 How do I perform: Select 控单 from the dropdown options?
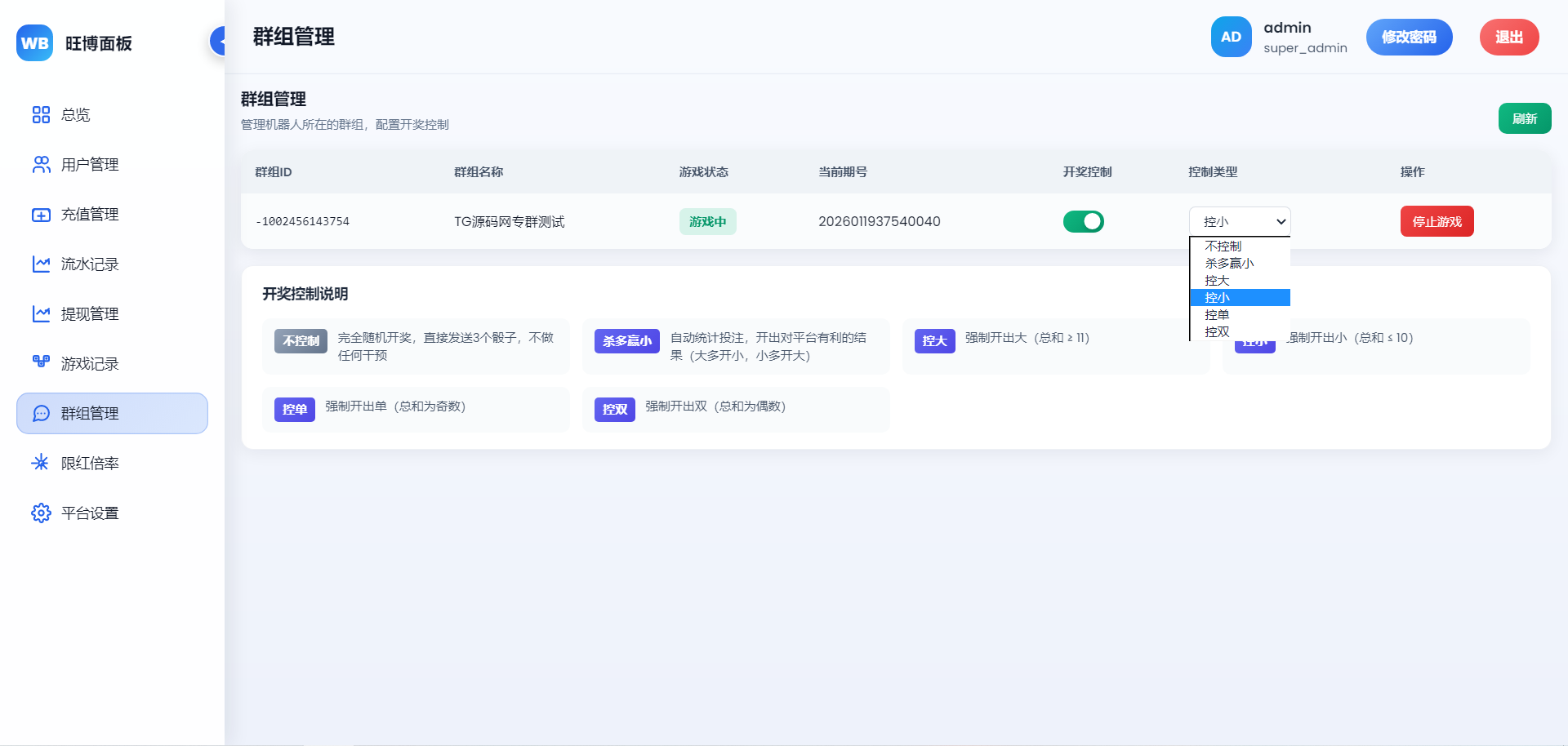pyautogui.click(x=1217, y=315)
